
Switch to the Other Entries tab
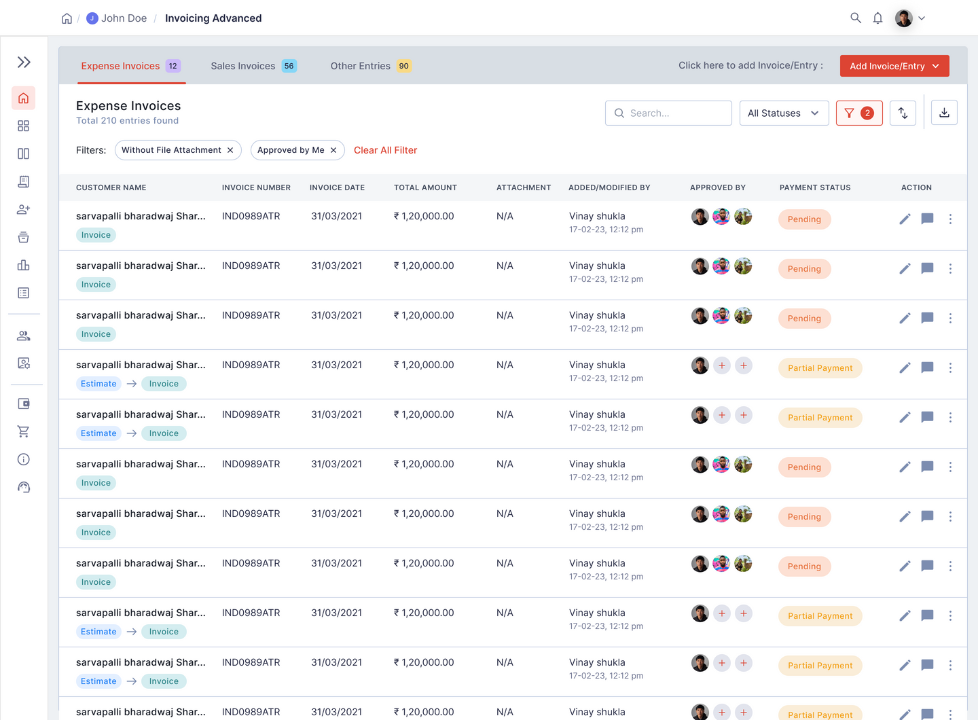click(370, 66)
